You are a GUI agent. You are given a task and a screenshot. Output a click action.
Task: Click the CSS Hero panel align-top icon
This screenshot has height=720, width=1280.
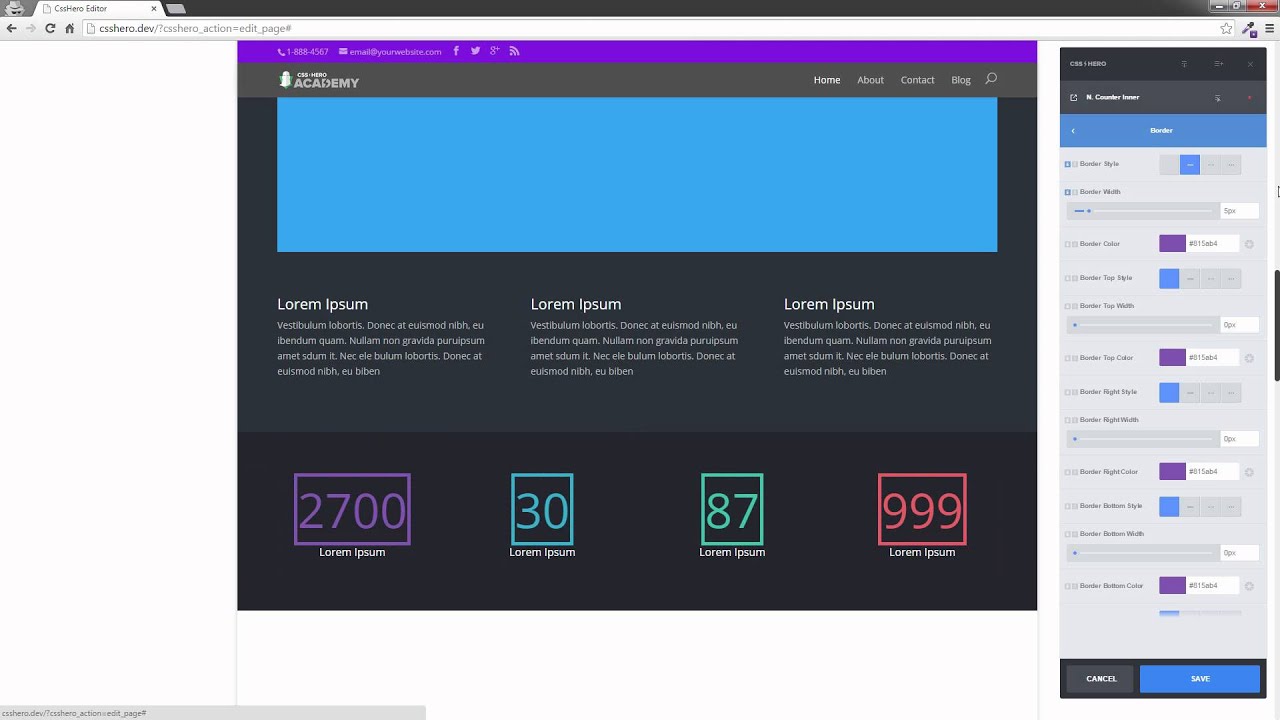1184,64
